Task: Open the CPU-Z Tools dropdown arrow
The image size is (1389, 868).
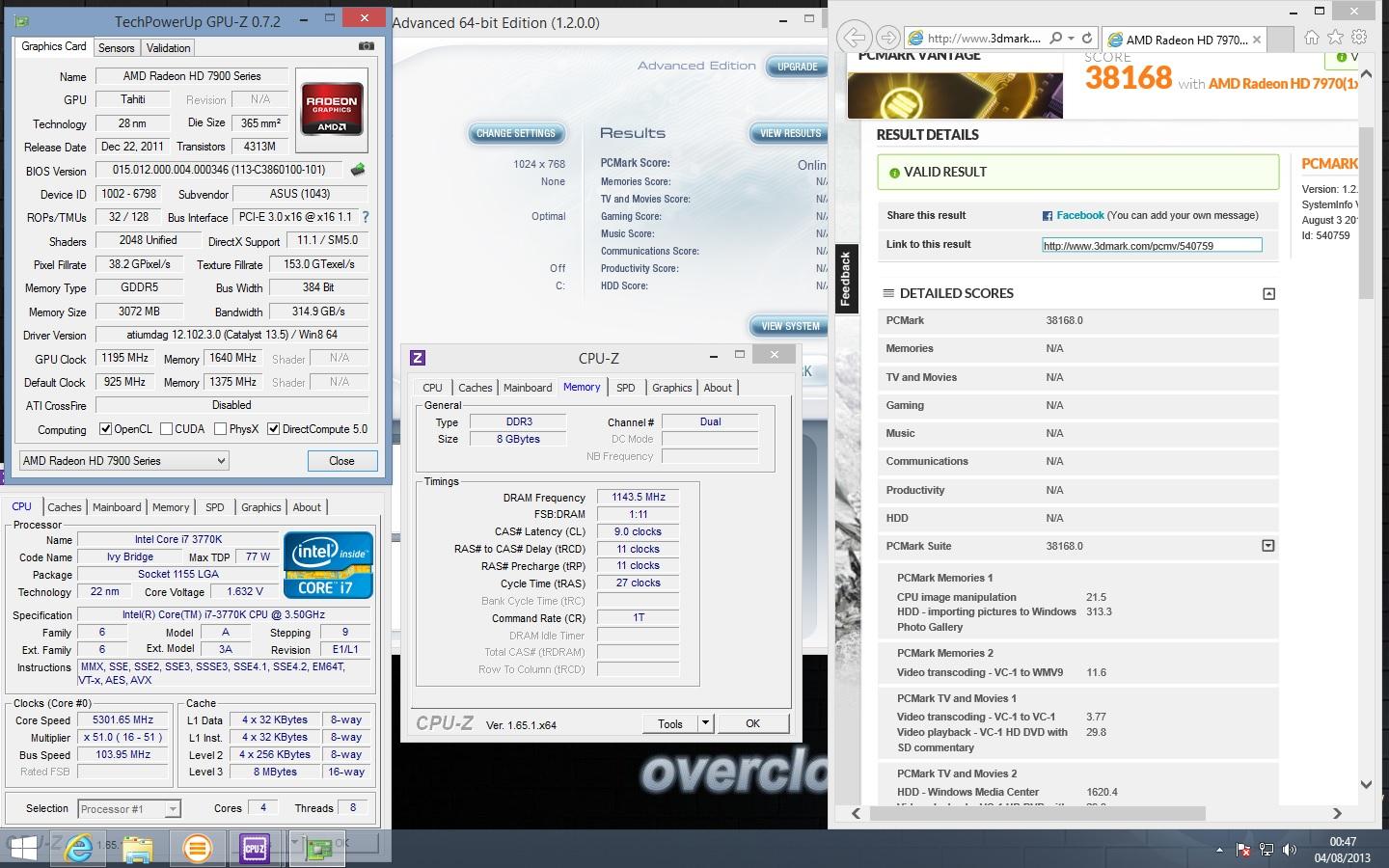Action: (x=705, y=723)
